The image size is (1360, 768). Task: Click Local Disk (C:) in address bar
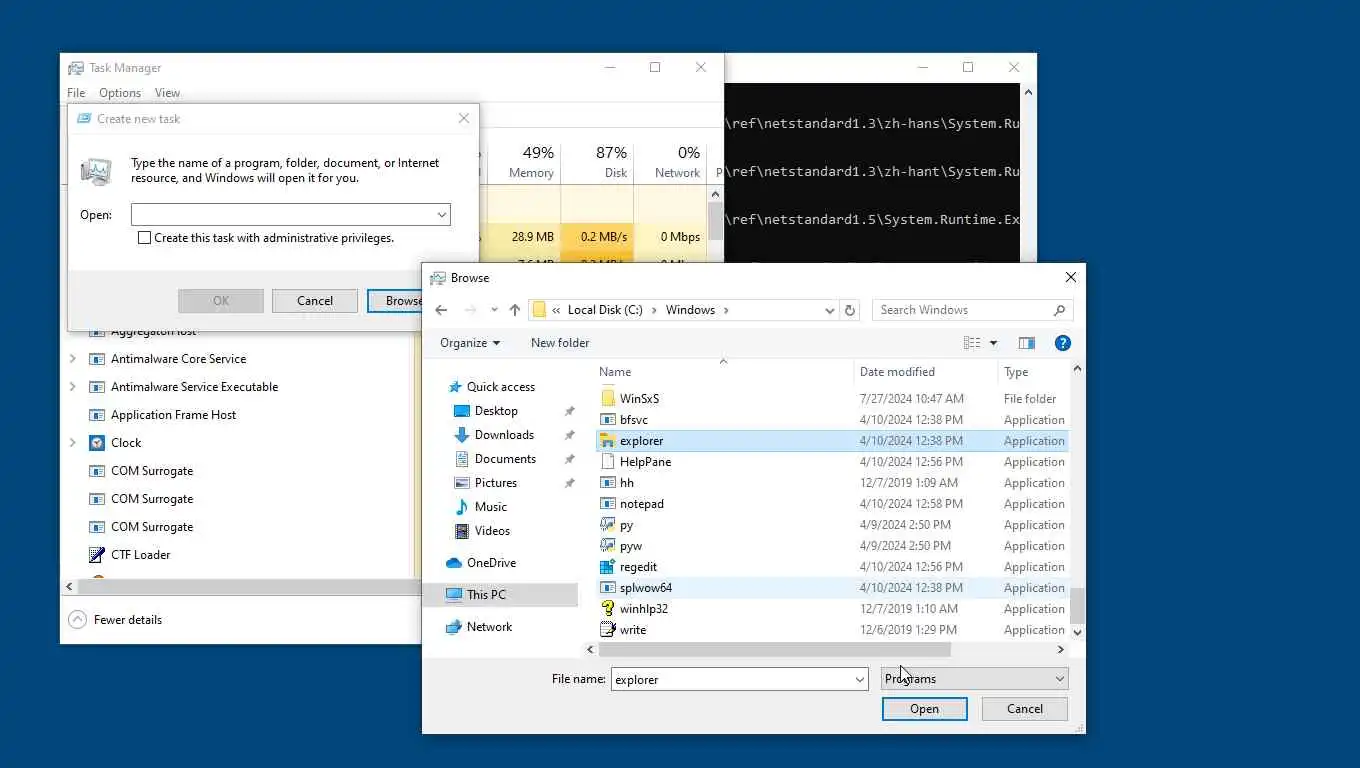point(605,310)
